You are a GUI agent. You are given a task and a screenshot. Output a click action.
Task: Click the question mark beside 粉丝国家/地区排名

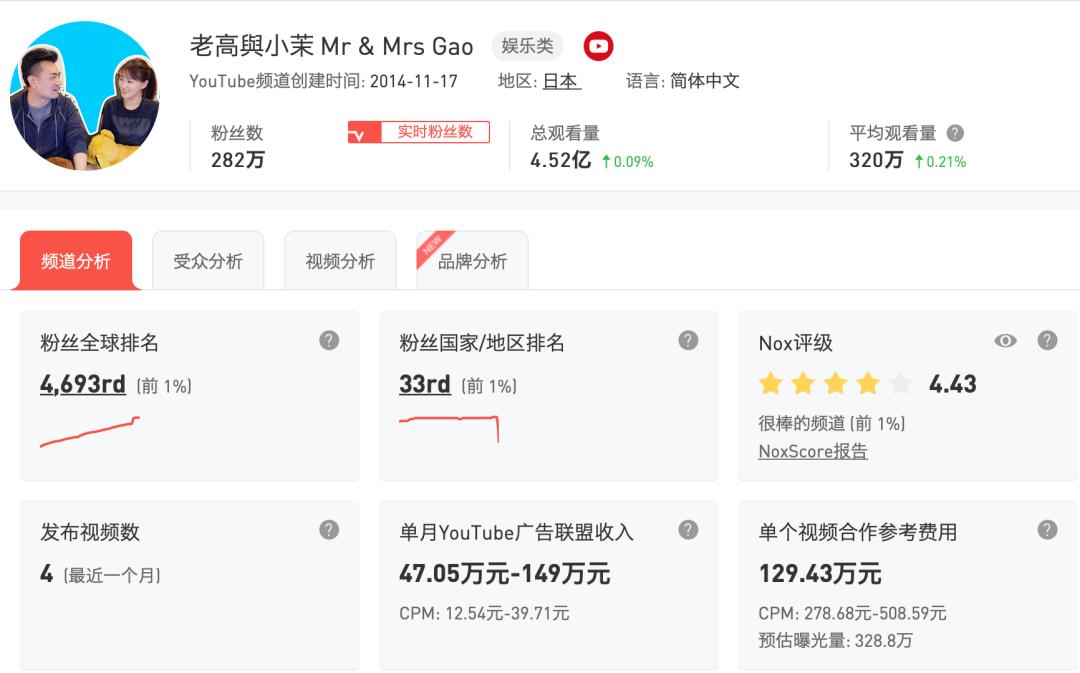coord(687,342)
